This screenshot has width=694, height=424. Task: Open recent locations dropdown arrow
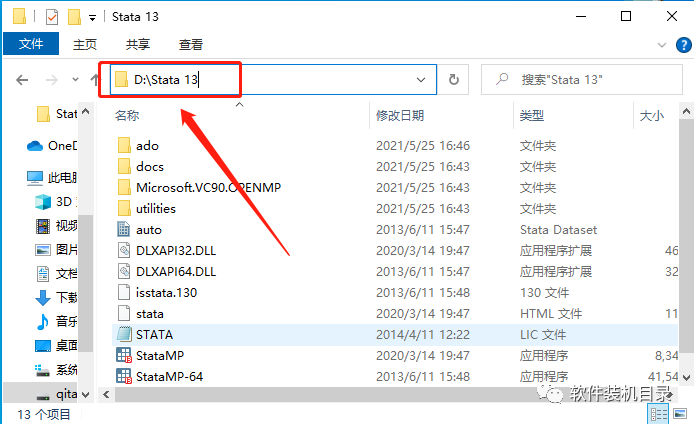[75, 80]
